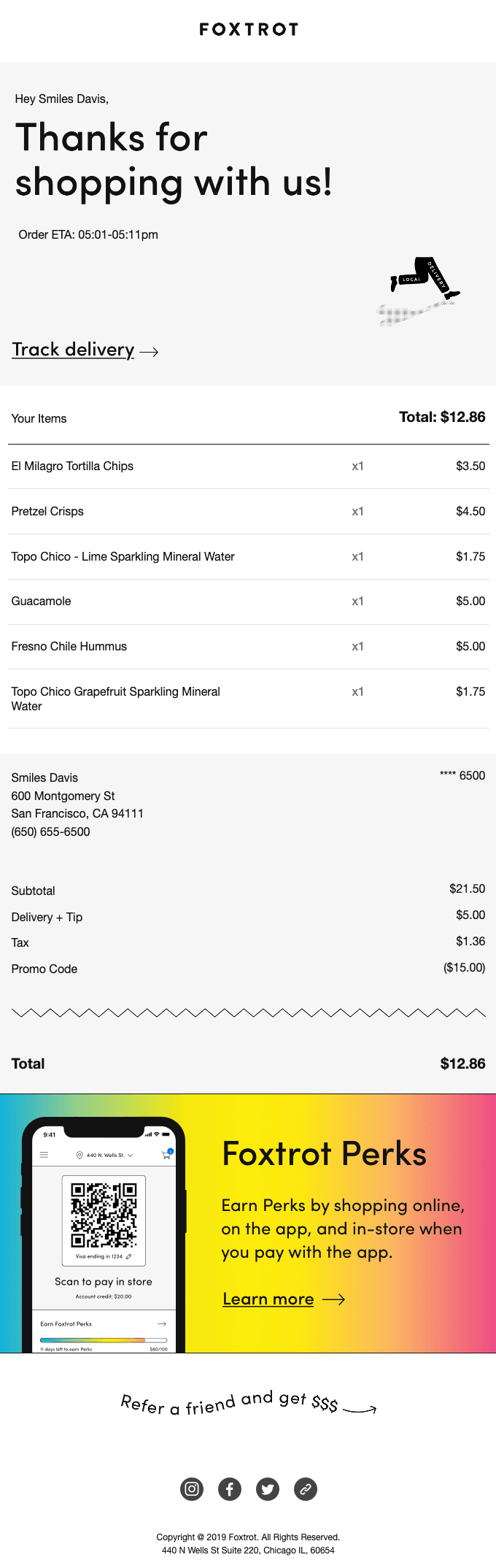This screenshot has width=496, height=1568.
Task: Click the arrow beside Learn more
Action: pos(333,1299)
